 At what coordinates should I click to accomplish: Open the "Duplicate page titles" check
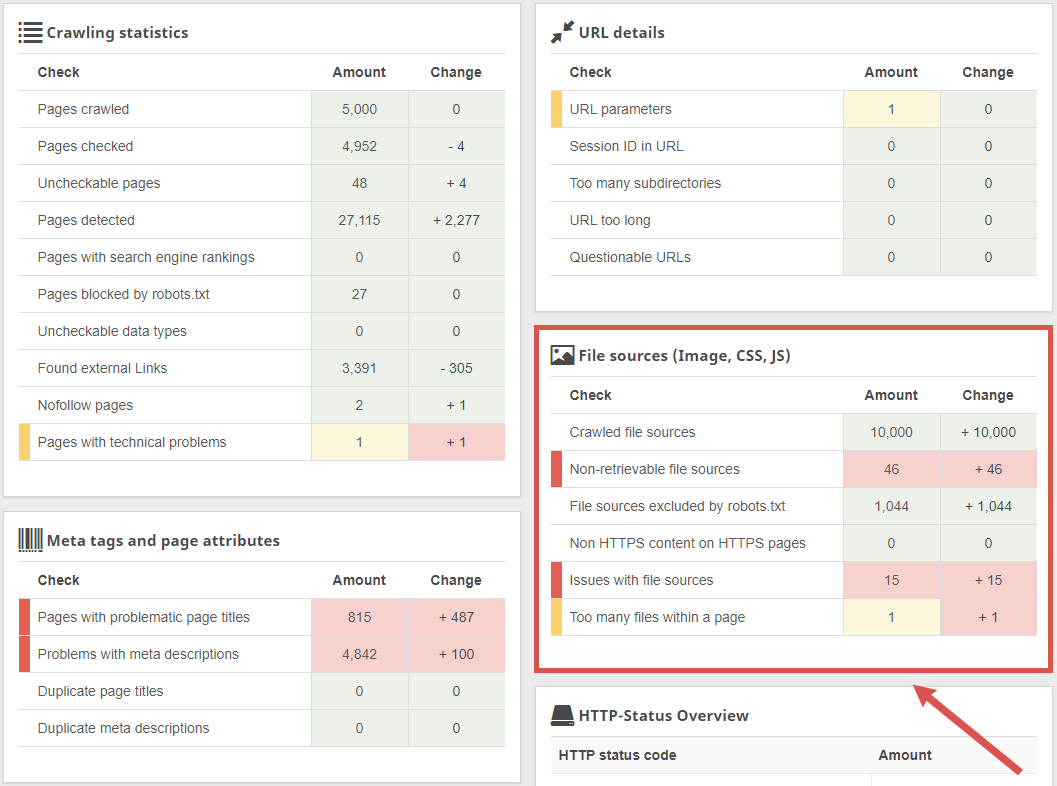100,692
